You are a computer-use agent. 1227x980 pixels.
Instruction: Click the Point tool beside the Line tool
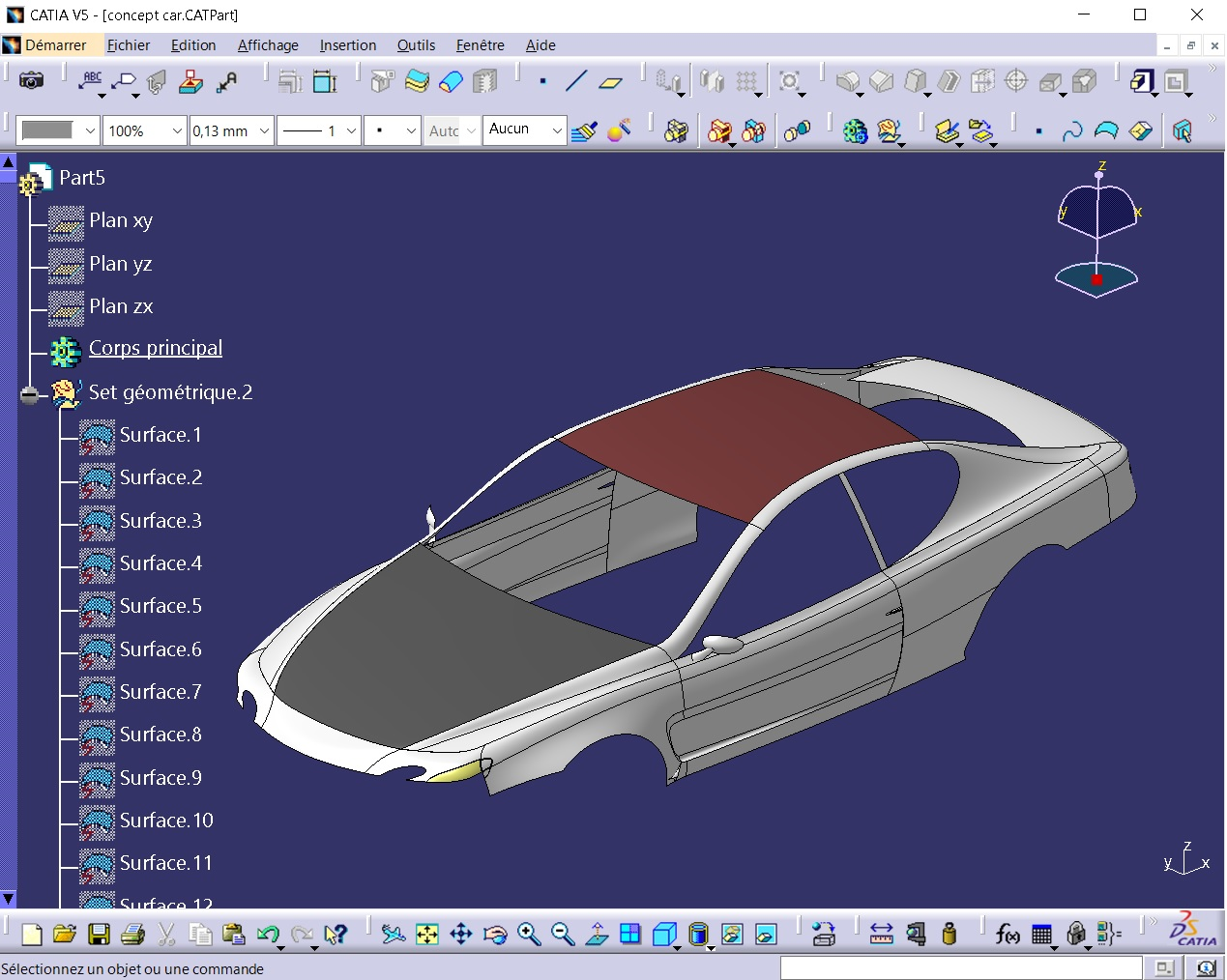click(542, 81)
